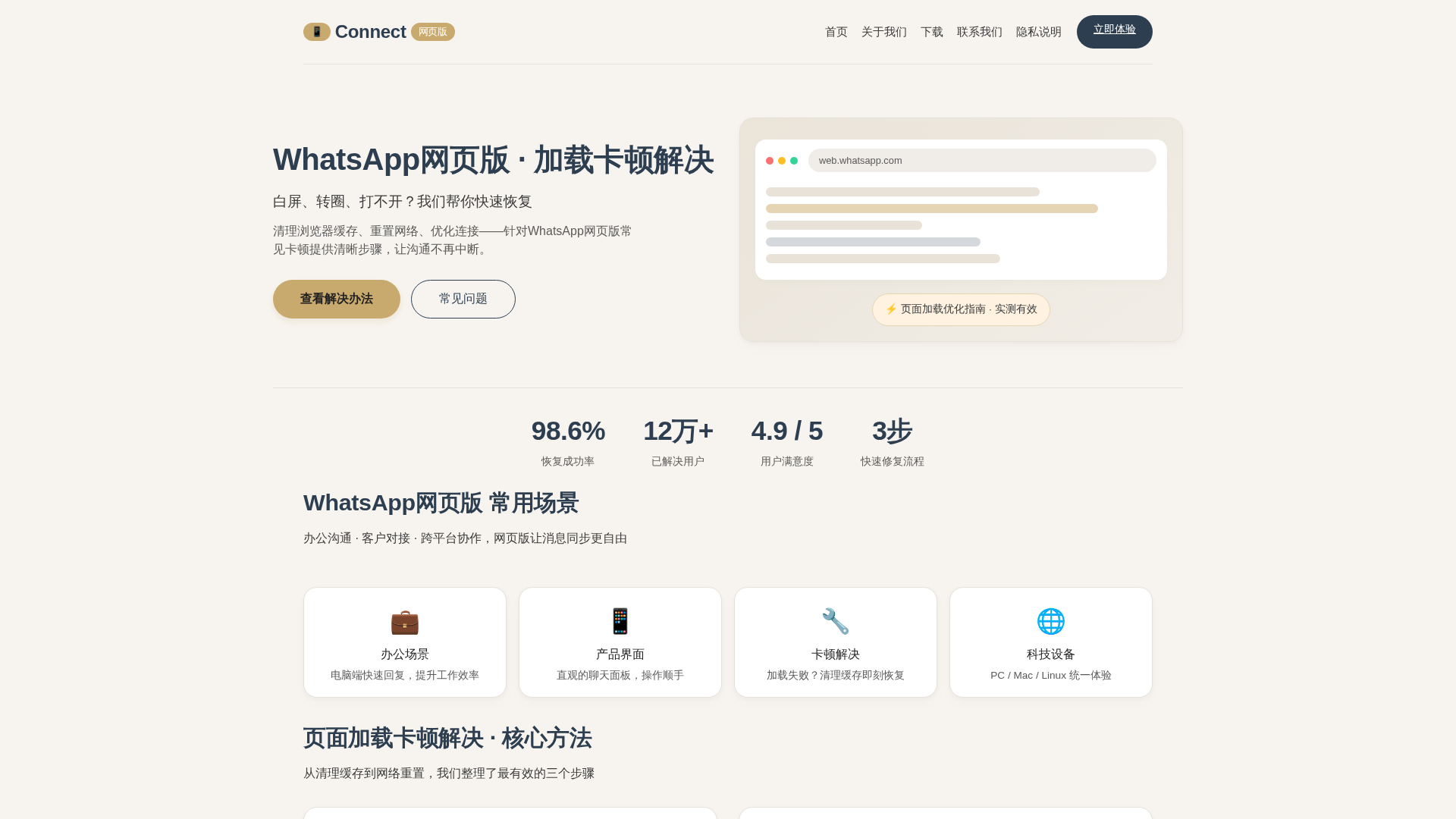Viewport: 1456px width, 819px height.
Task: Click the red dot in mock browser window
Action: point(770,161)
